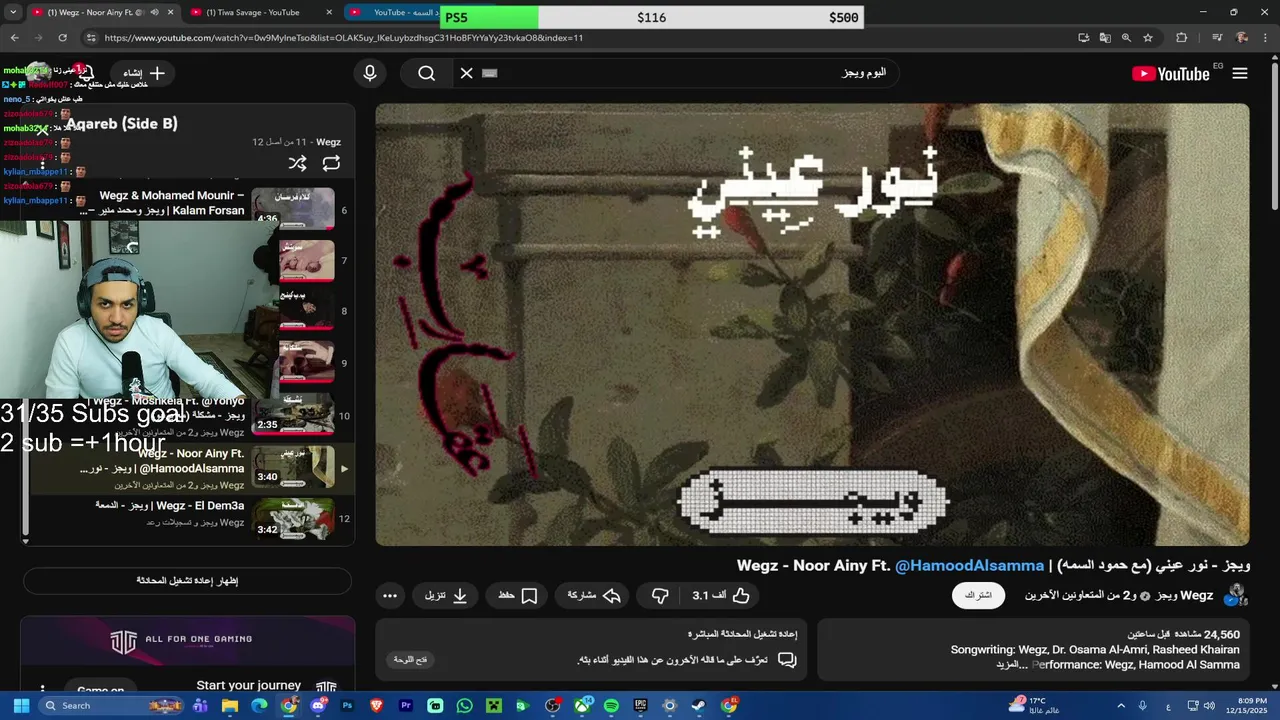The height and width of the screenshot is (720, 1280).
Task: Open the translate page icon
Action: click(1105, 38)
